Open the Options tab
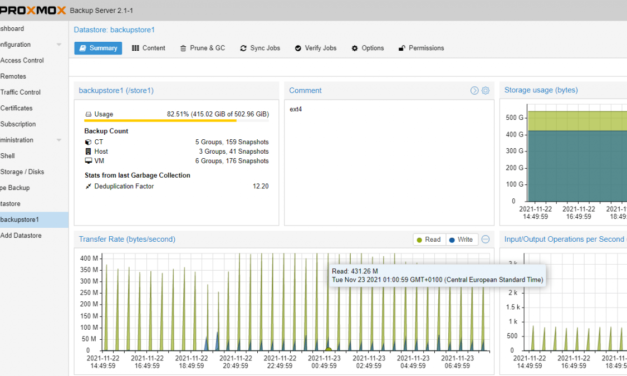The image size is (627, 376). (367, 48)
